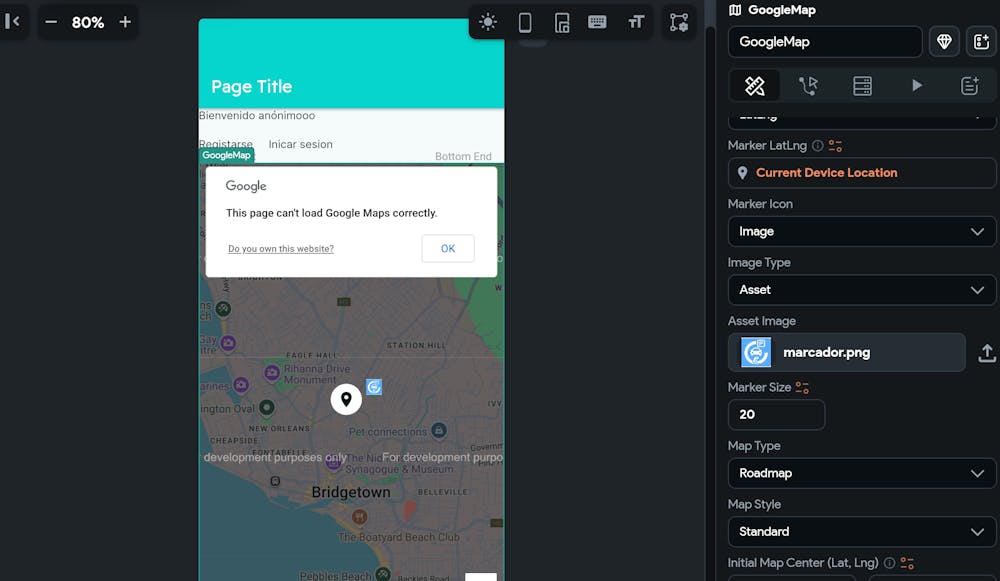Screen dimensions: 1000x581
Task: Open the Marker Icon dropdown
Action: point(862,232)
